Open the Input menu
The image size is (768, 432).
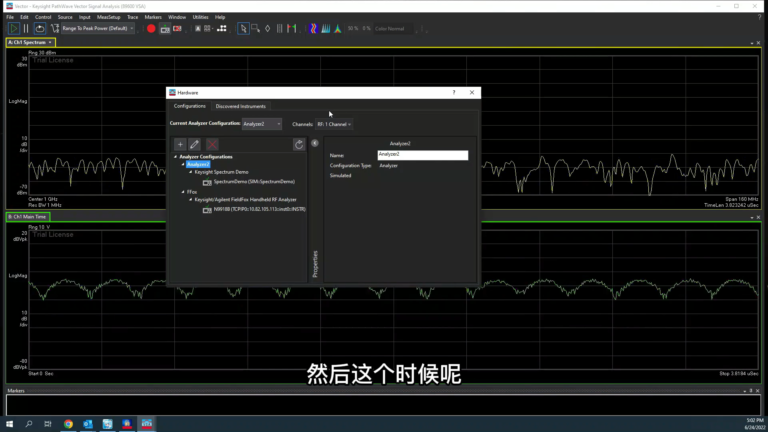point(85,17)
